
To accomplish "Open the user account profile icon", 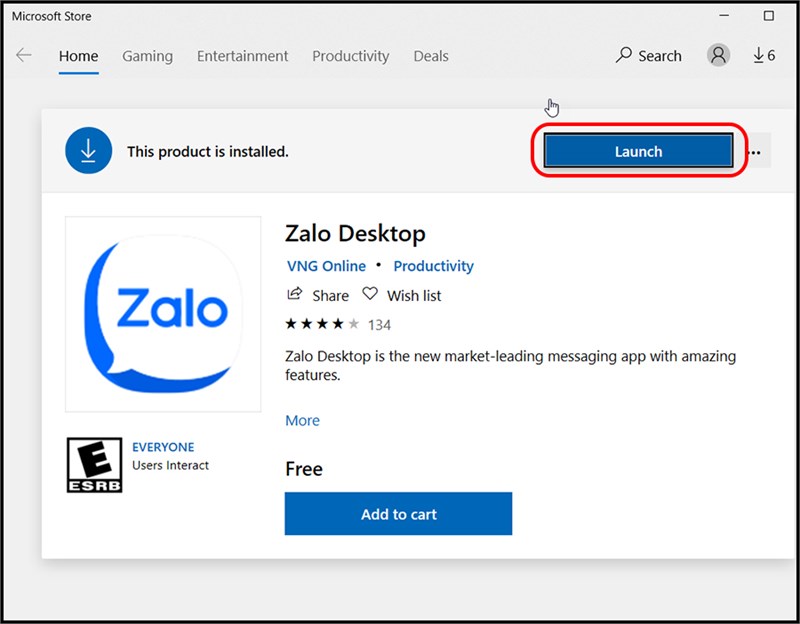I will [x=718, y=56].
